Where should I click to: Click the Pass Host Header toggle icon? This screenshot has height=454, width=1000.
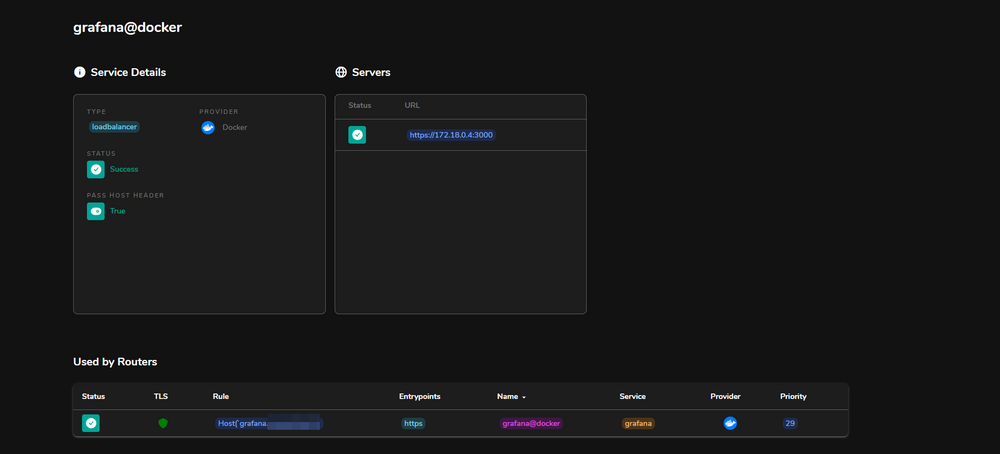click(96, 211)
